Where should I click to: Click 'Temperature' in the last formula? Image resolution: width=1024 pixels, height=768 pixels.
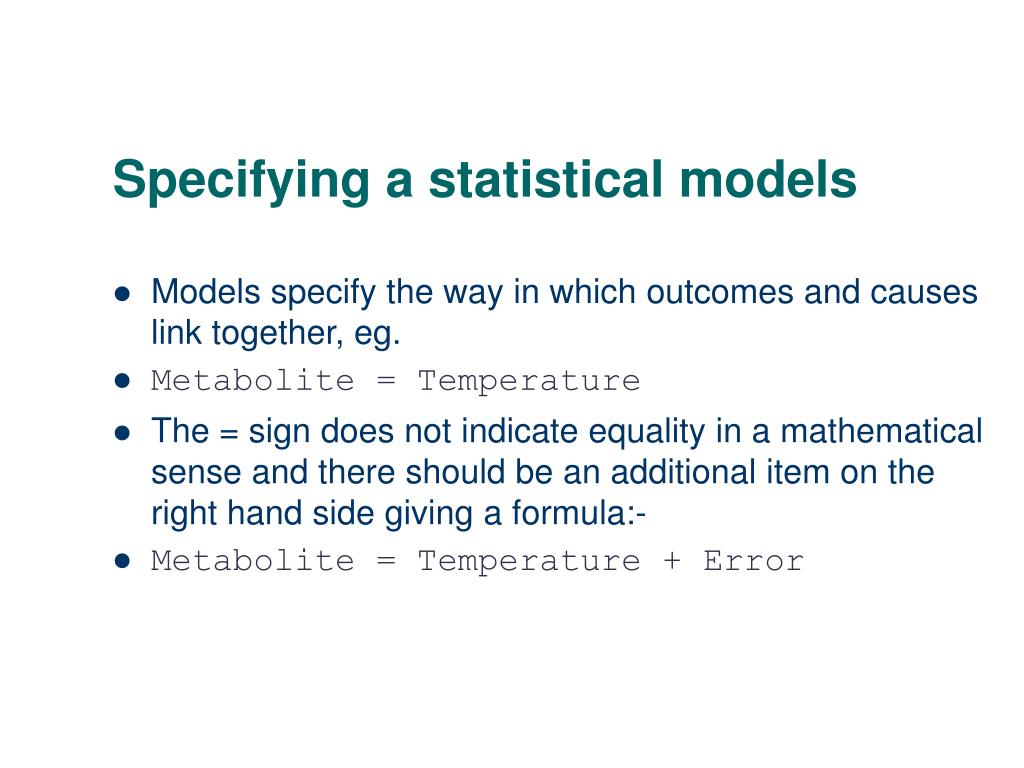pos(529,562)
